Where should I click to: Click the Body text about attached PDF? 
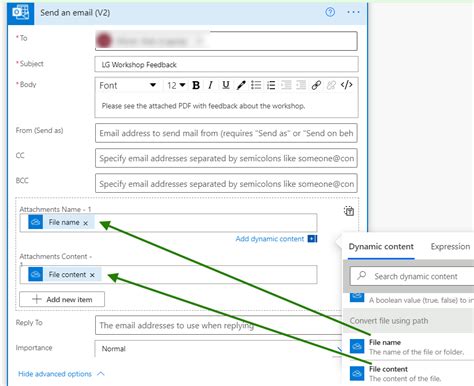203,106
